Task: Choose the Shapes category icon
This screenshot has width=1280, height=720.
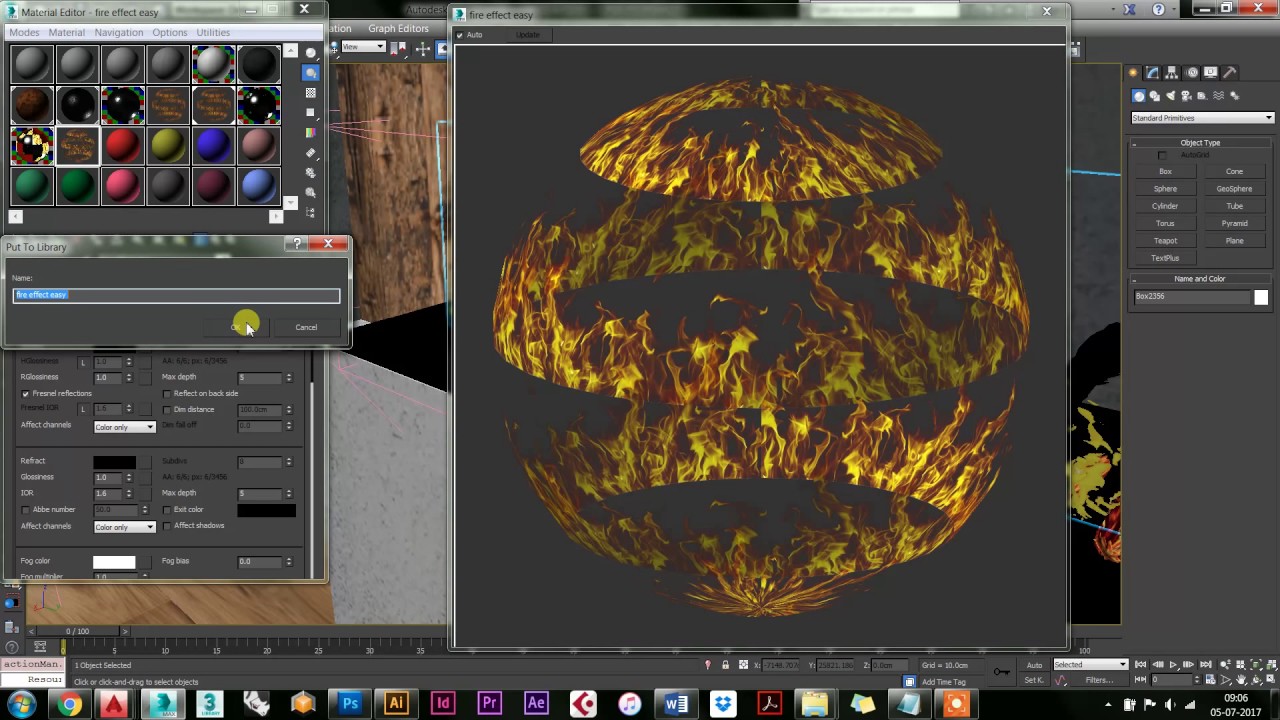Action: (1155, 96)
